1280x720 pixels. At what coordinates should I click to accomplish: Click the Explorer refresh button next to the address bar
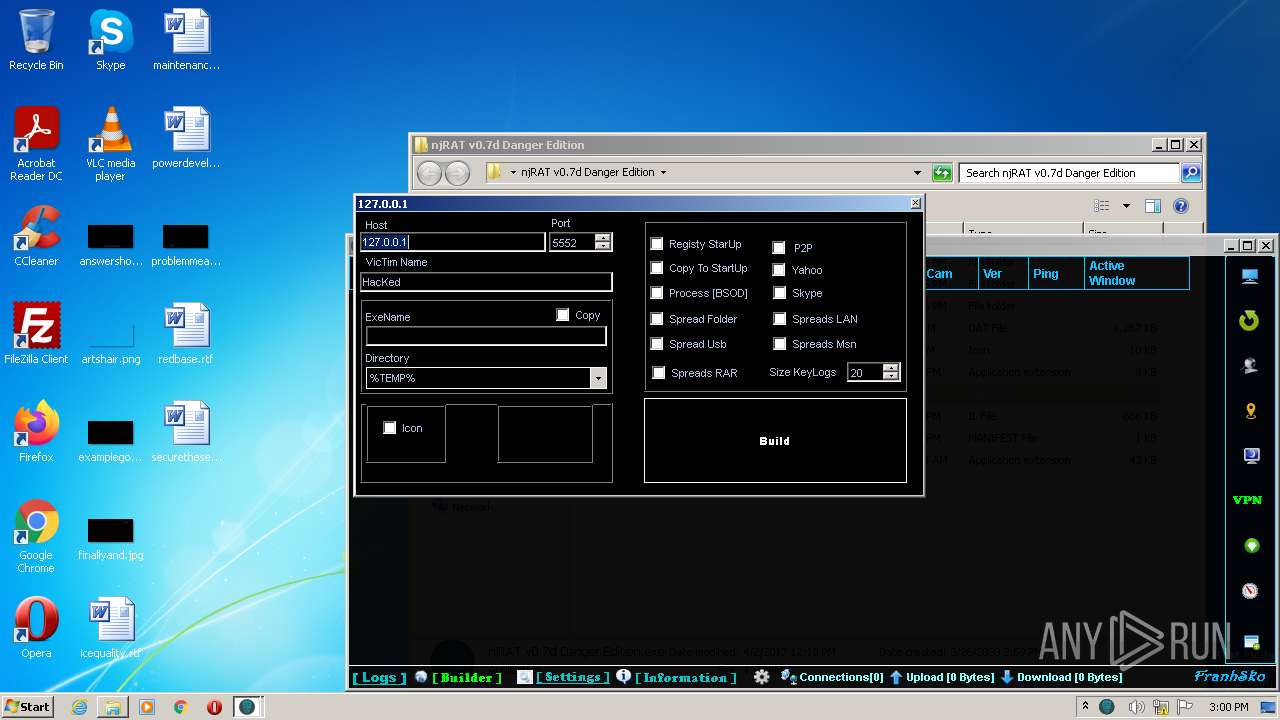(x=942, y=173)
